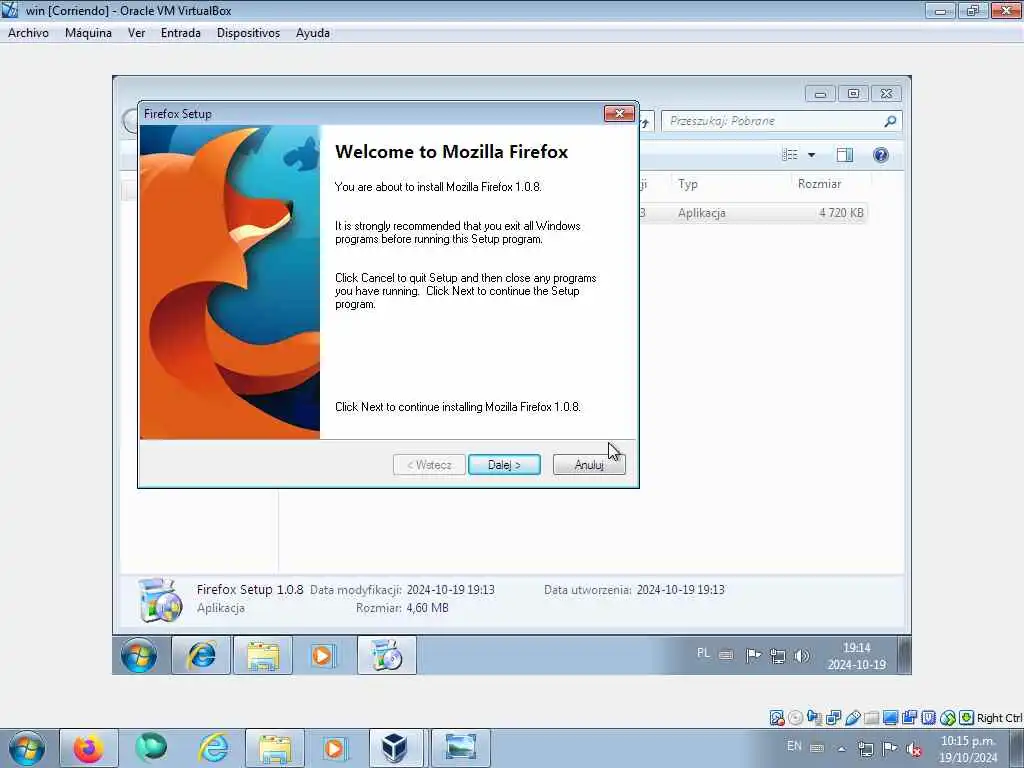The height and width of the screenshot is (768, 1024).
Task: Click the host clock showing 10:15 p.m.
Action: coord(968,749)
